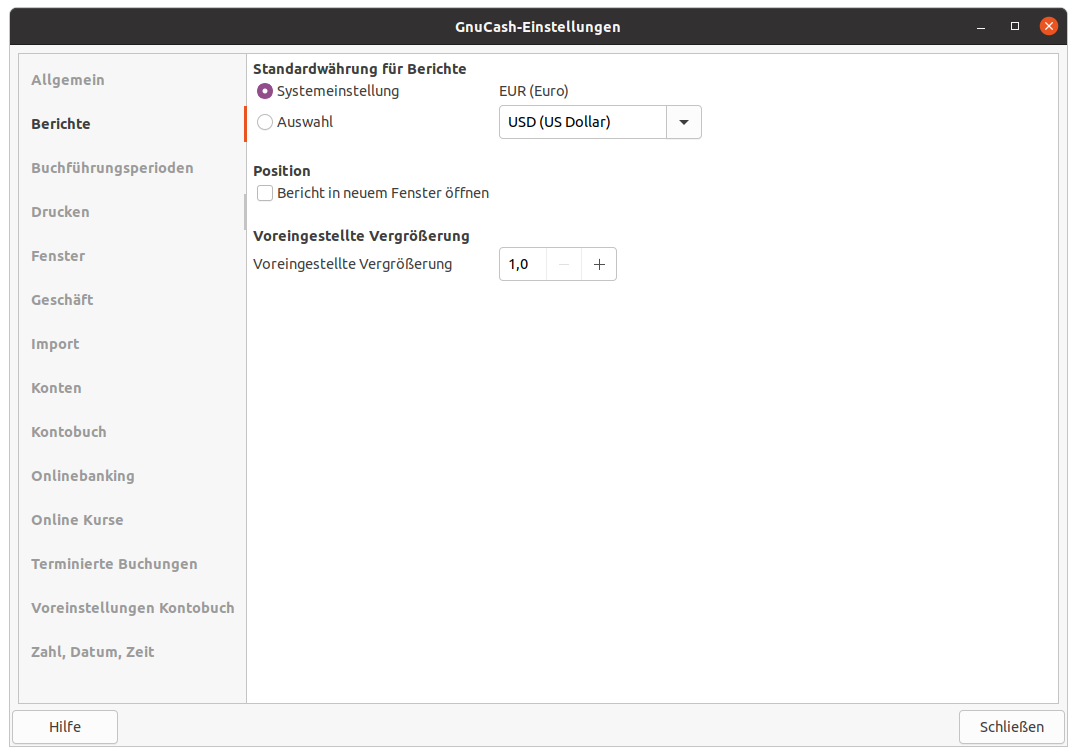Open the Geschäft preferences tab

(x=62, y=300)
